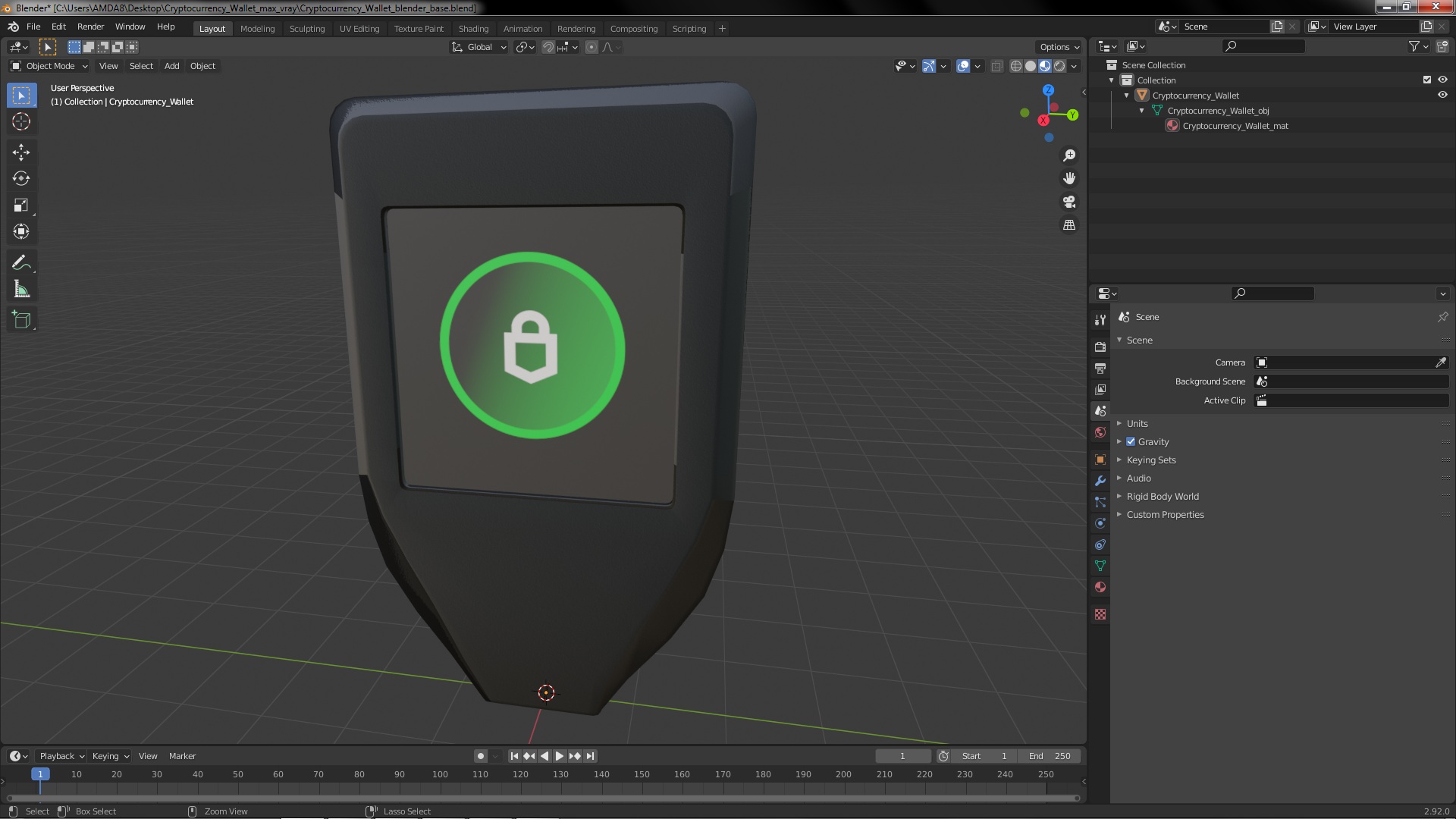Toggle the camera view icon

click(x=1069, y=202)
